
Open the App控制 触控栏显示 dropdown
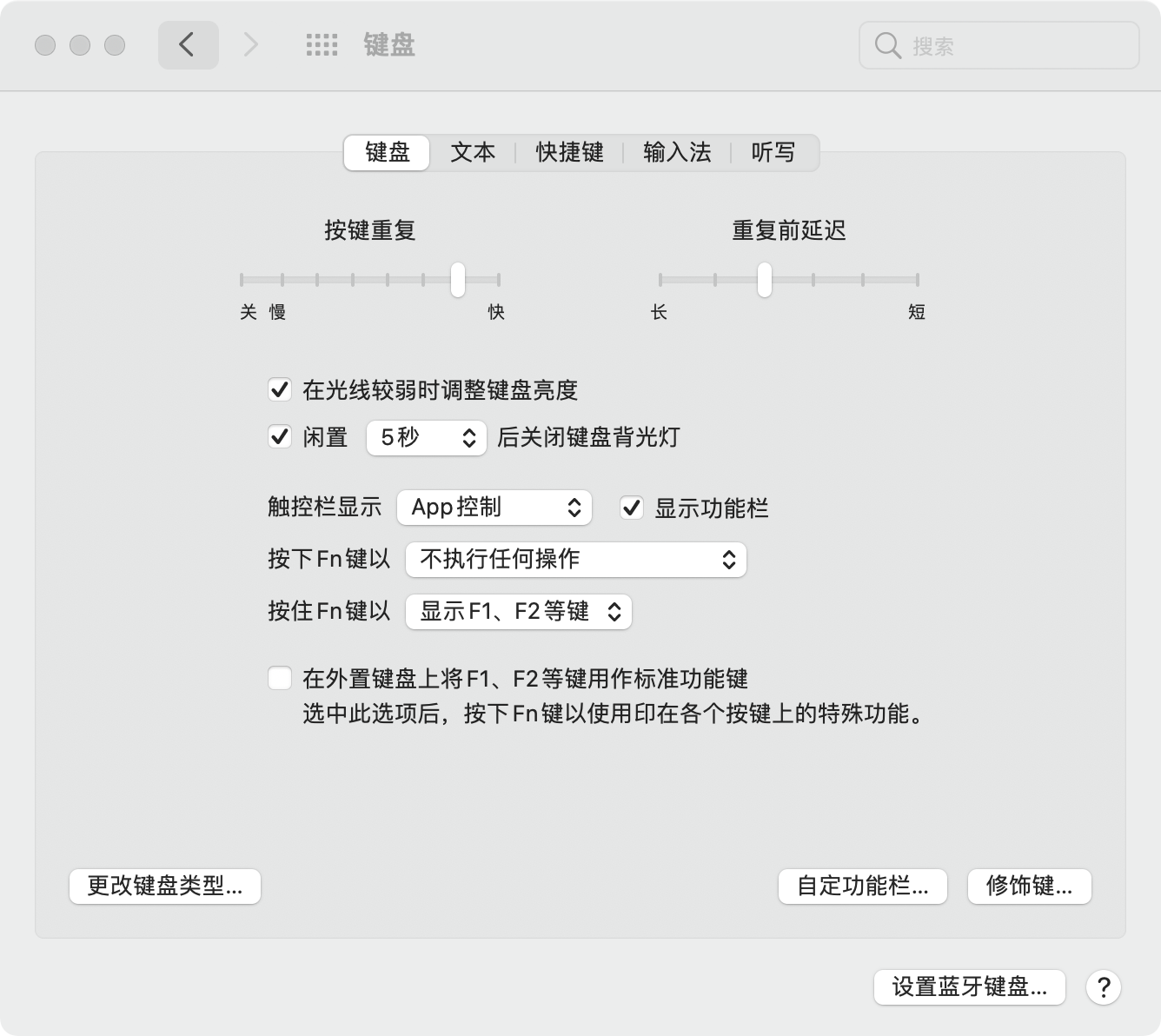pos(494,508)
